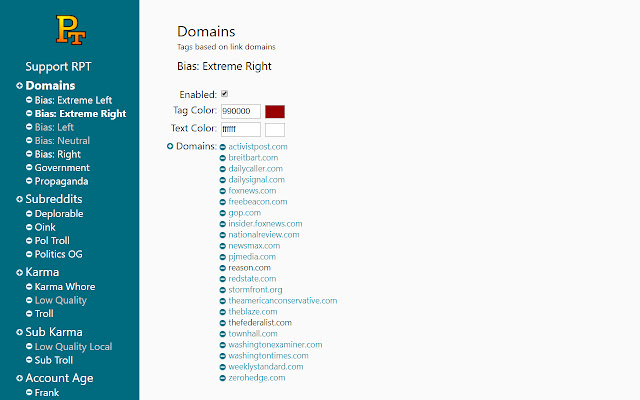Click minus icon next to Propaganda

[29, 181]
